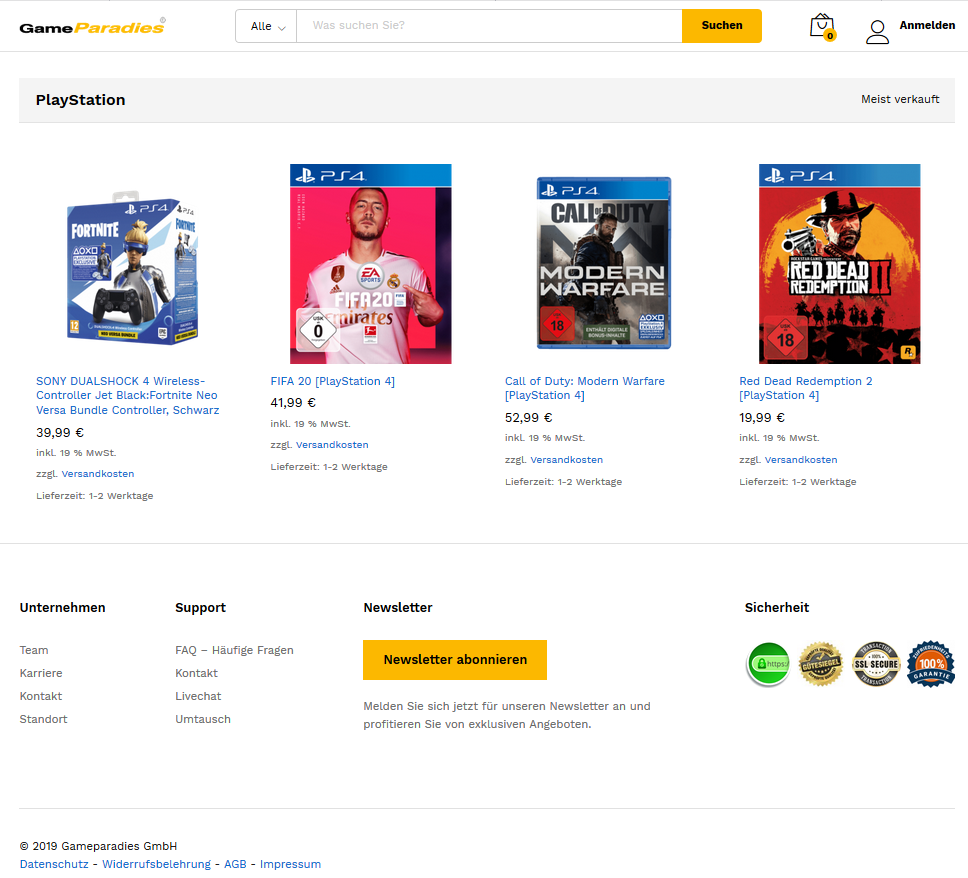
Task: Go to GameParadies home via logo
Action: (93, 27)
